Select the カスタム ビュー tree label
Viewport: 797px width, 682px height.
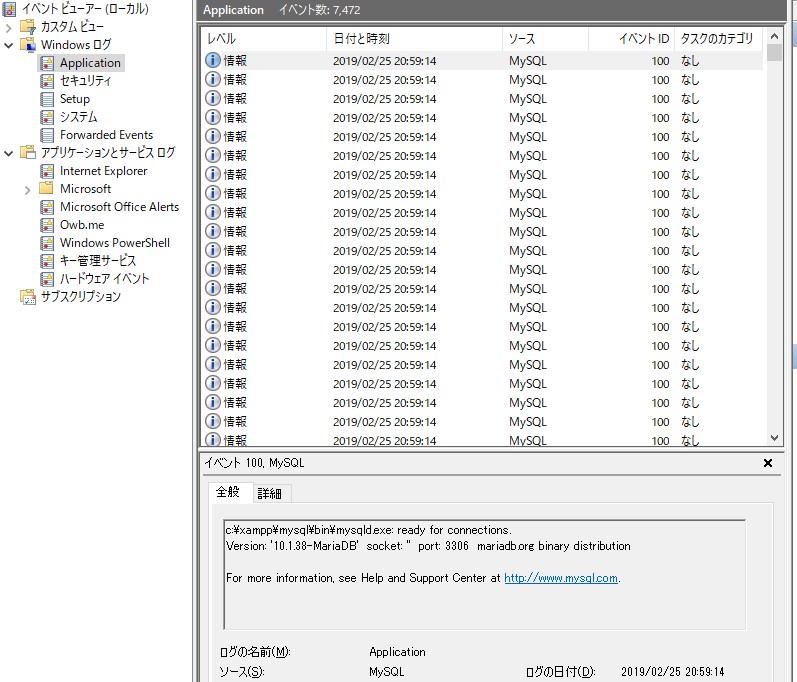(72, 27)
